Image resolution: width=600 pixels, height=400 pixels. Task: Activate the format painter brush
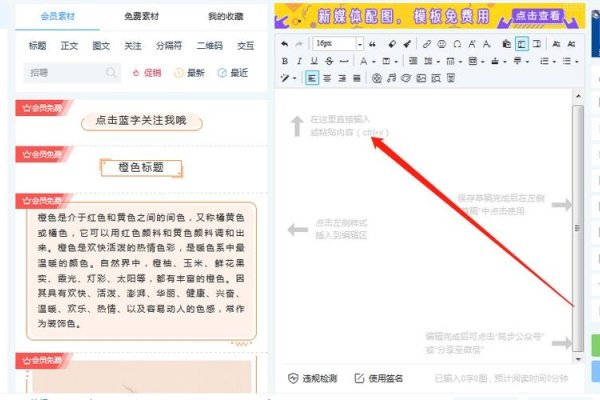pos(407,44)
